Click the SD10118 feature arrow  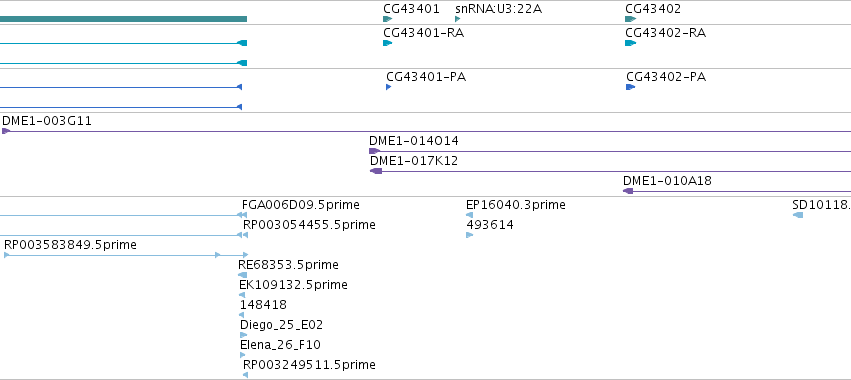[798, 215]
